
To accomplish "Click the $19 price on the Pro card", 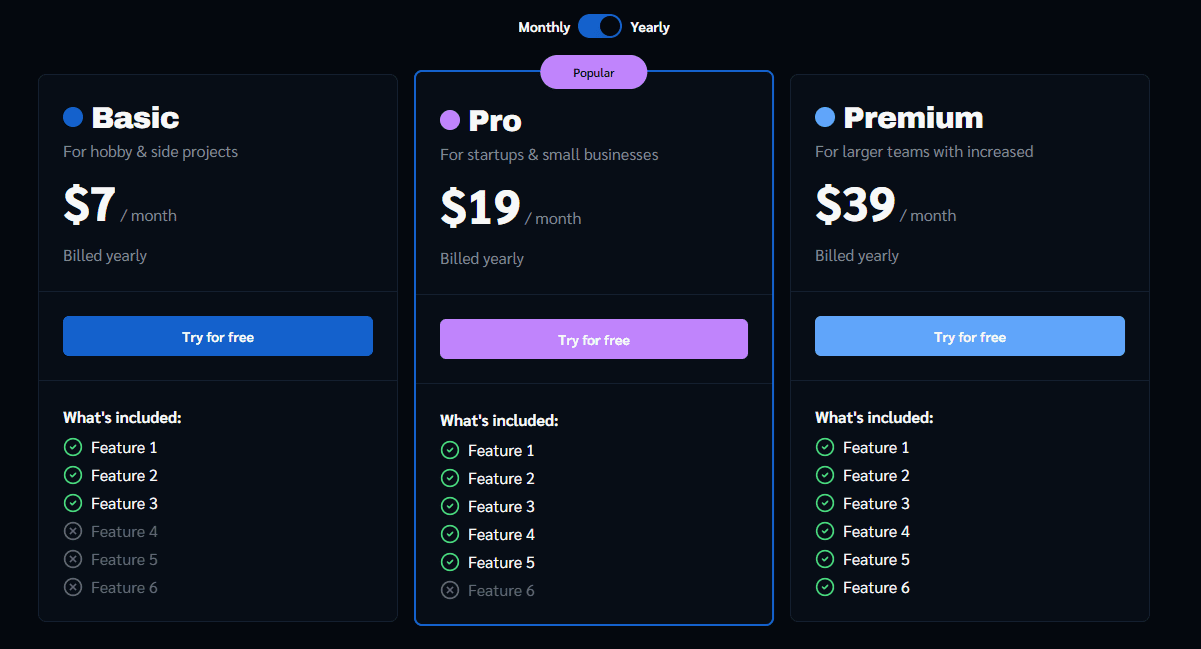I will pos(480,208).
